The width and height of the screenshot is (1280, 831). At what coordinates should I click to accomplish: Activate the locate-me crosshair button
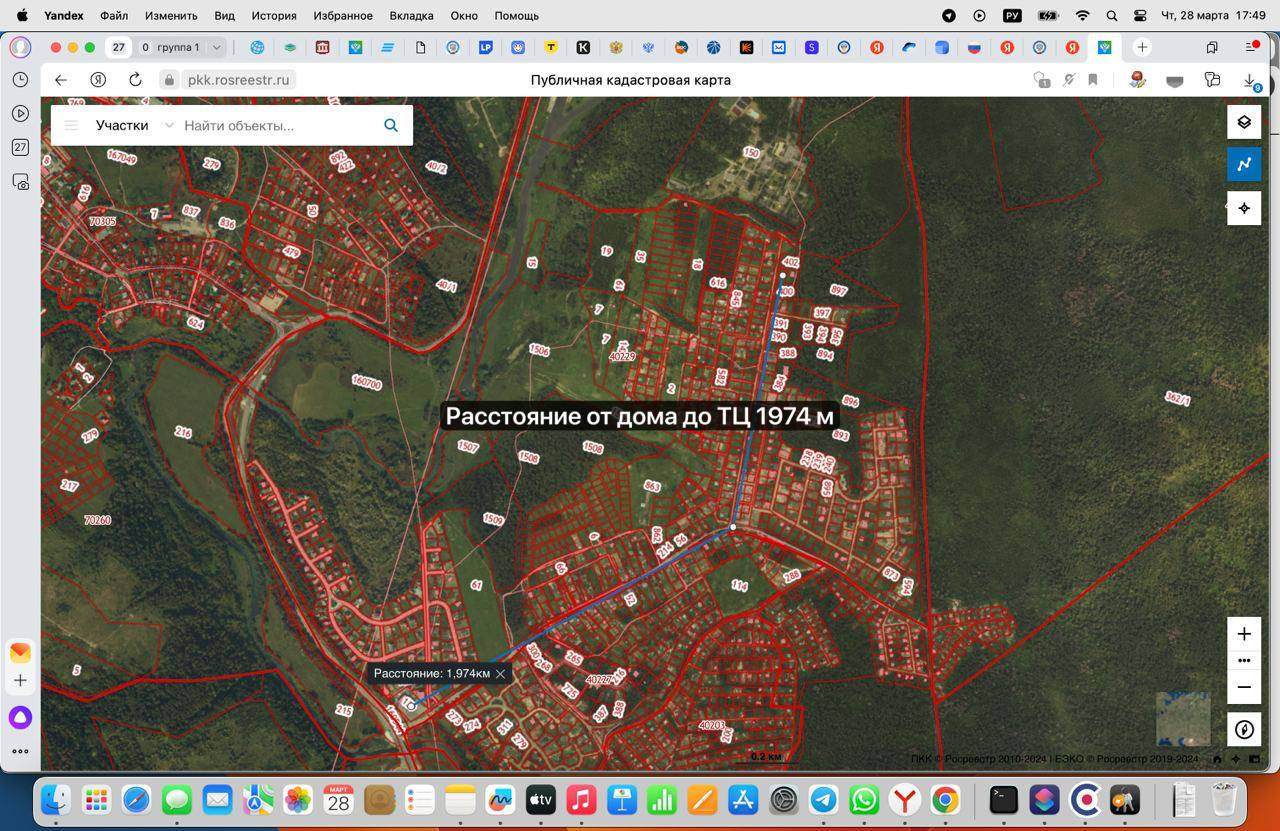[x=1244, y=208]
